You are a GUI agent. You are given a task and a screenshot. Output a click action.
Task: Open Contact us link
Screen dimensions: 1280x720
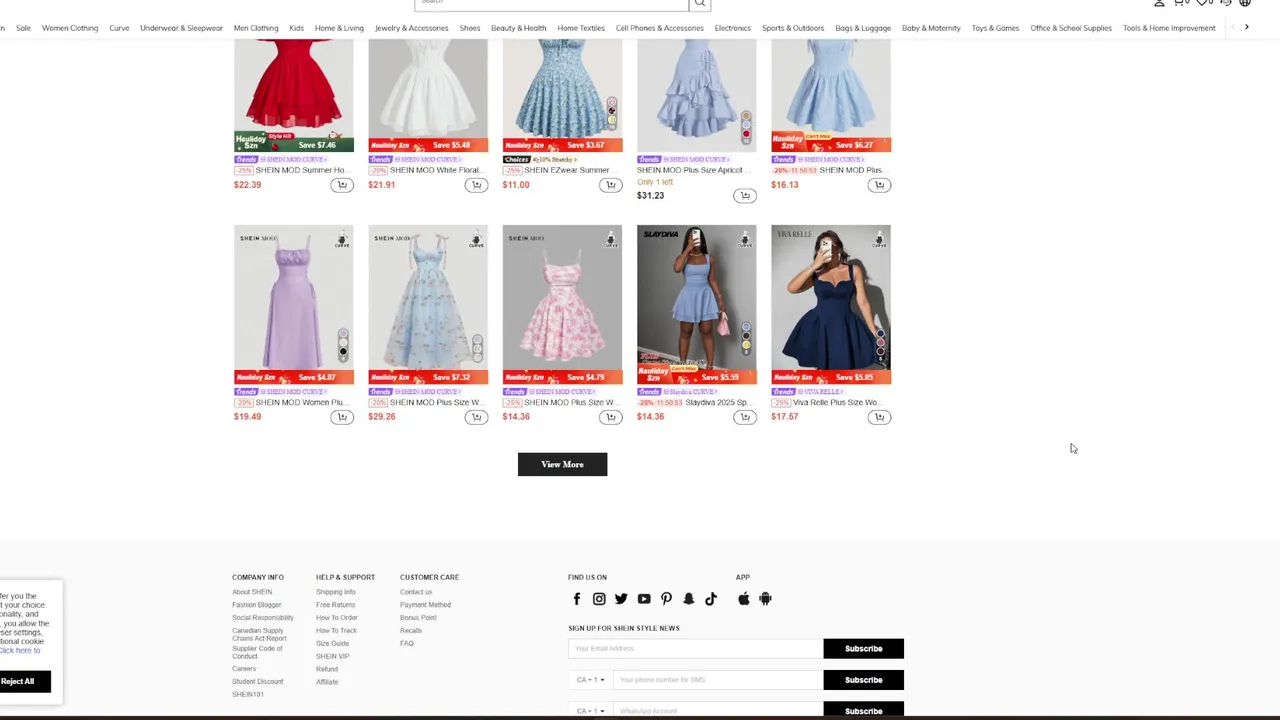pos(416,592)
